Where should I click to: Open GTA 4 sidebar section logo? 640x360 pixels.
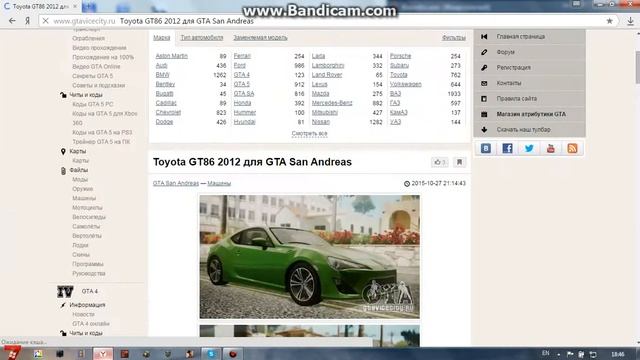tap(65, 291)
